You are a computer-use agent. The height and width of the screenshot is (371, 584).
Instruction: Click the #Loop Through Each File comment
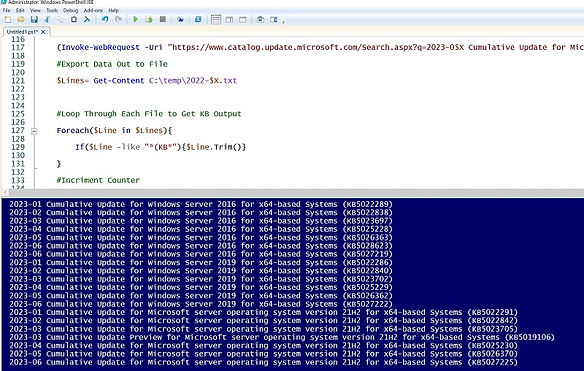(x=149, y=114)
